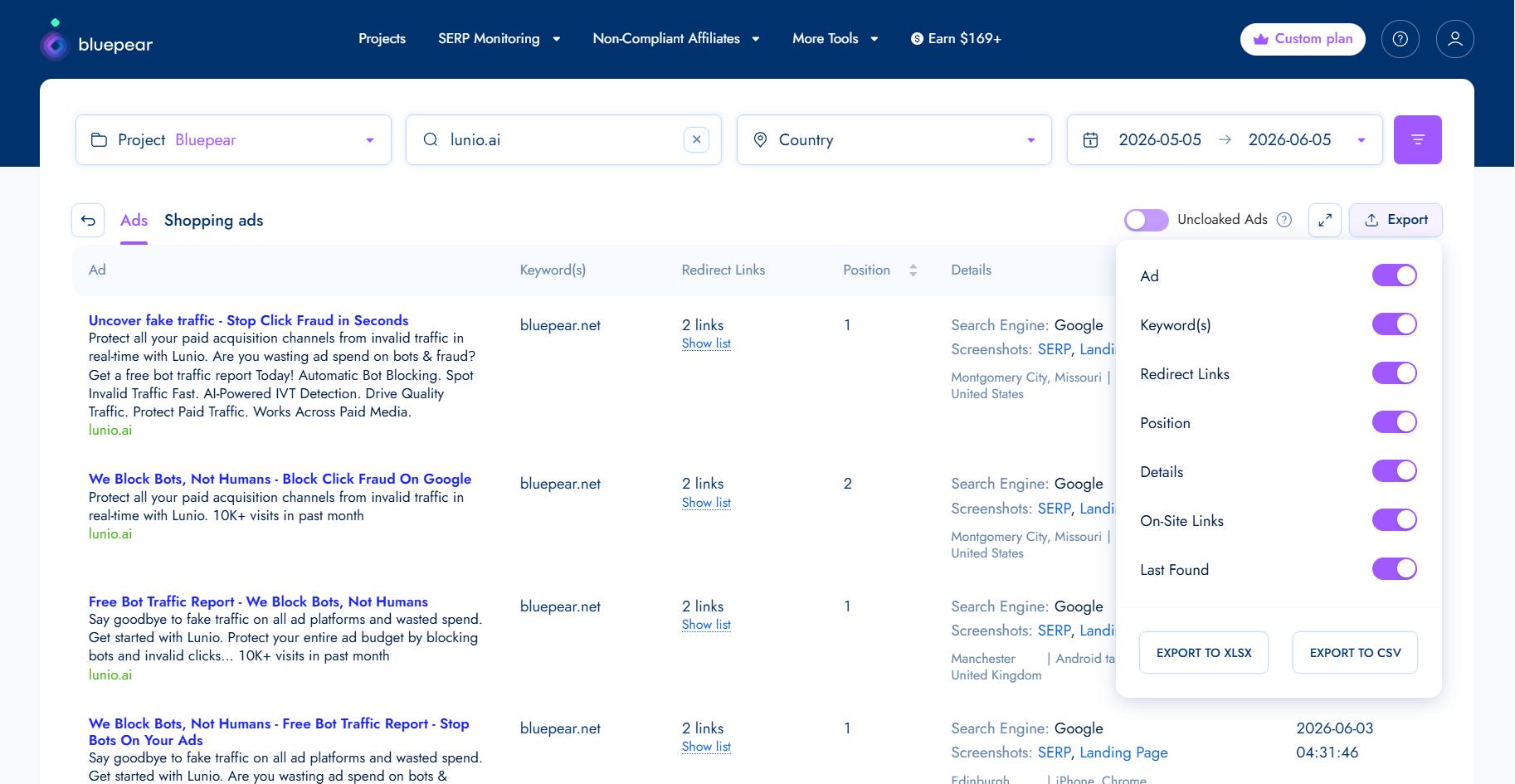Expand the SERP Monitoring menu
The height and width of the screenshot is (784, 1515).
[499, 39]
